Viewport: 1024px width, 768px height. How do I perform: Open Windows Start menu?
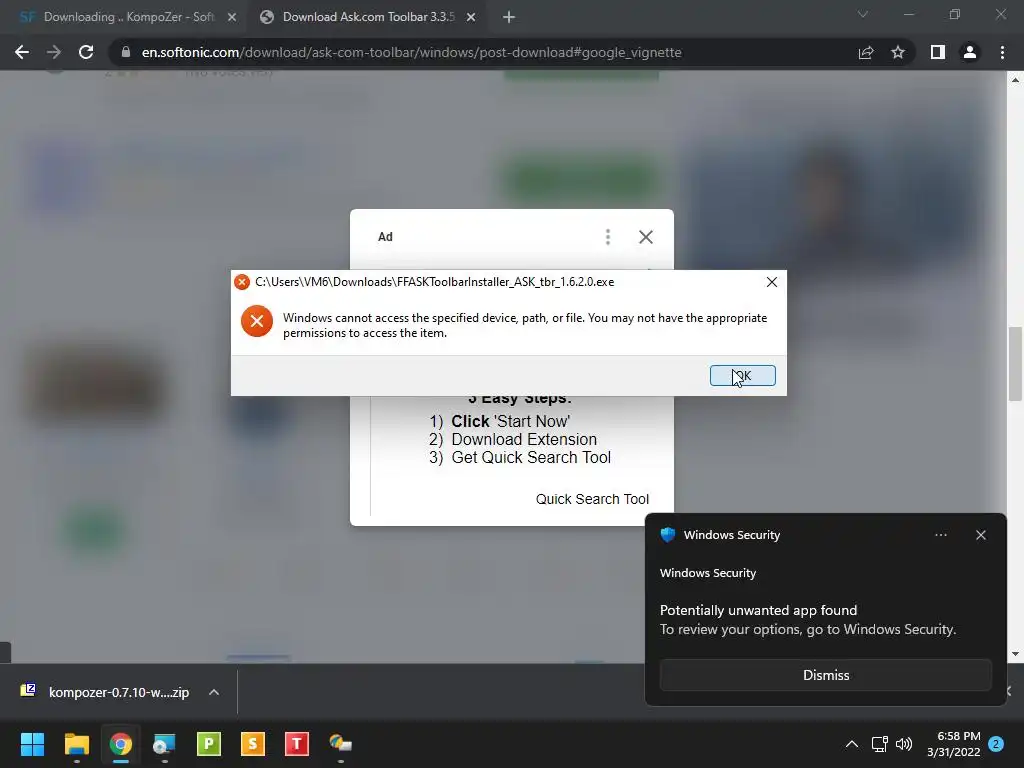coord(32,744)
